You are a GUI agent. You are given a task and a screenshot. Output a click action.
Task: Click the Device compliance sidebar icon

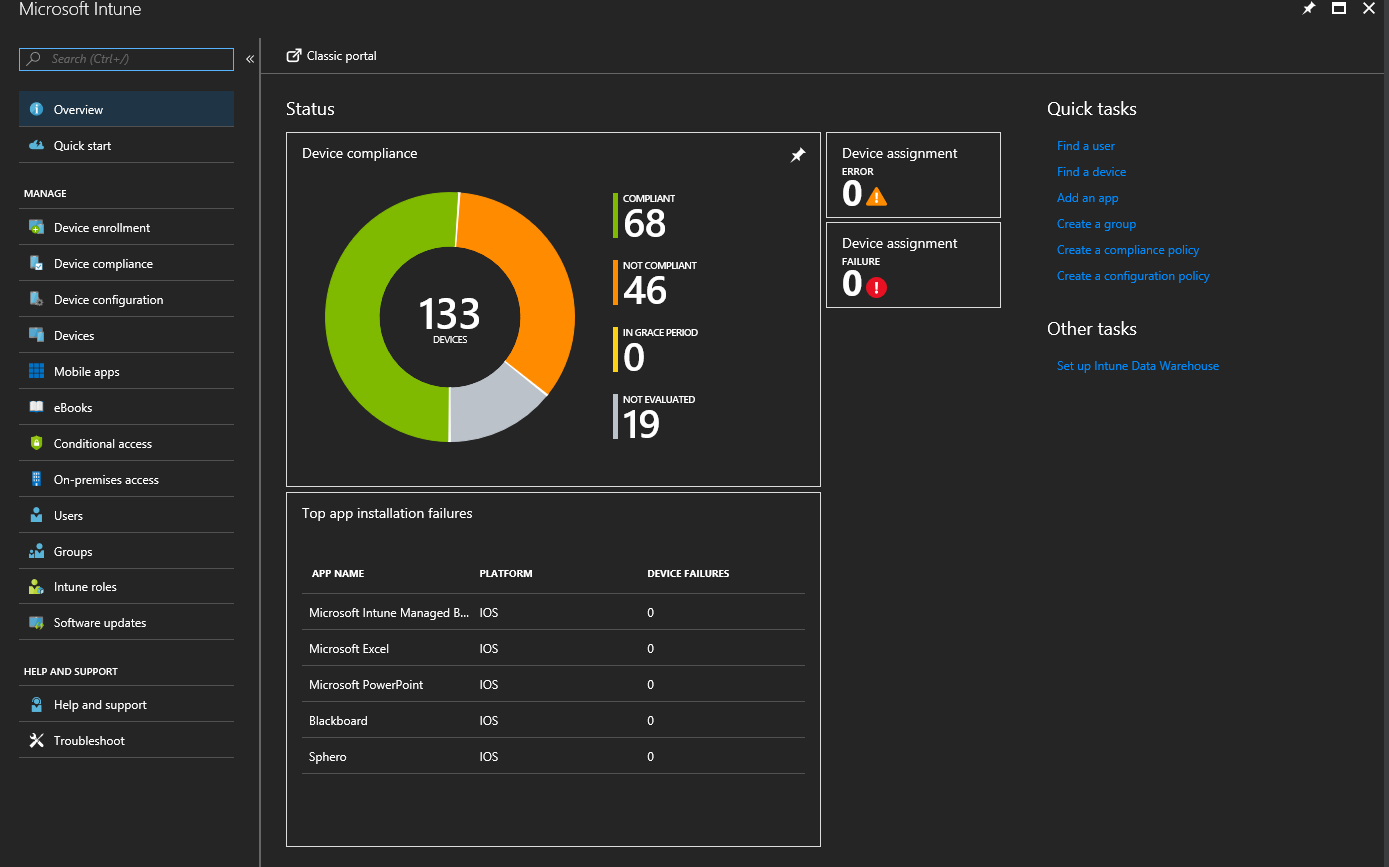36,263
